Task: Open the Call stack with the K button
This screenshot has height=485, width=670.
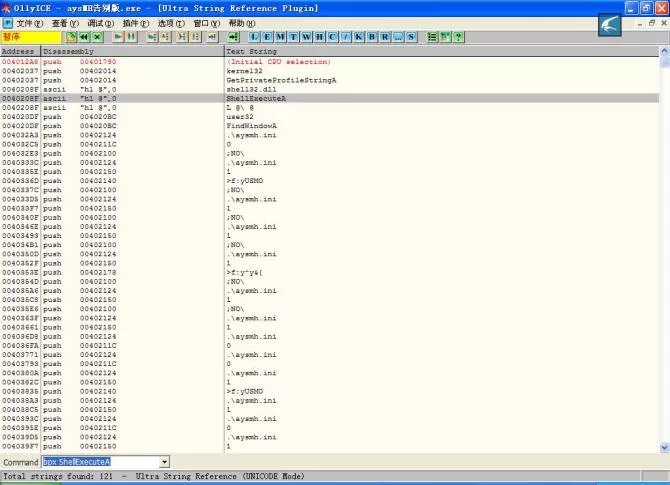Action: (x=359, y=37)
